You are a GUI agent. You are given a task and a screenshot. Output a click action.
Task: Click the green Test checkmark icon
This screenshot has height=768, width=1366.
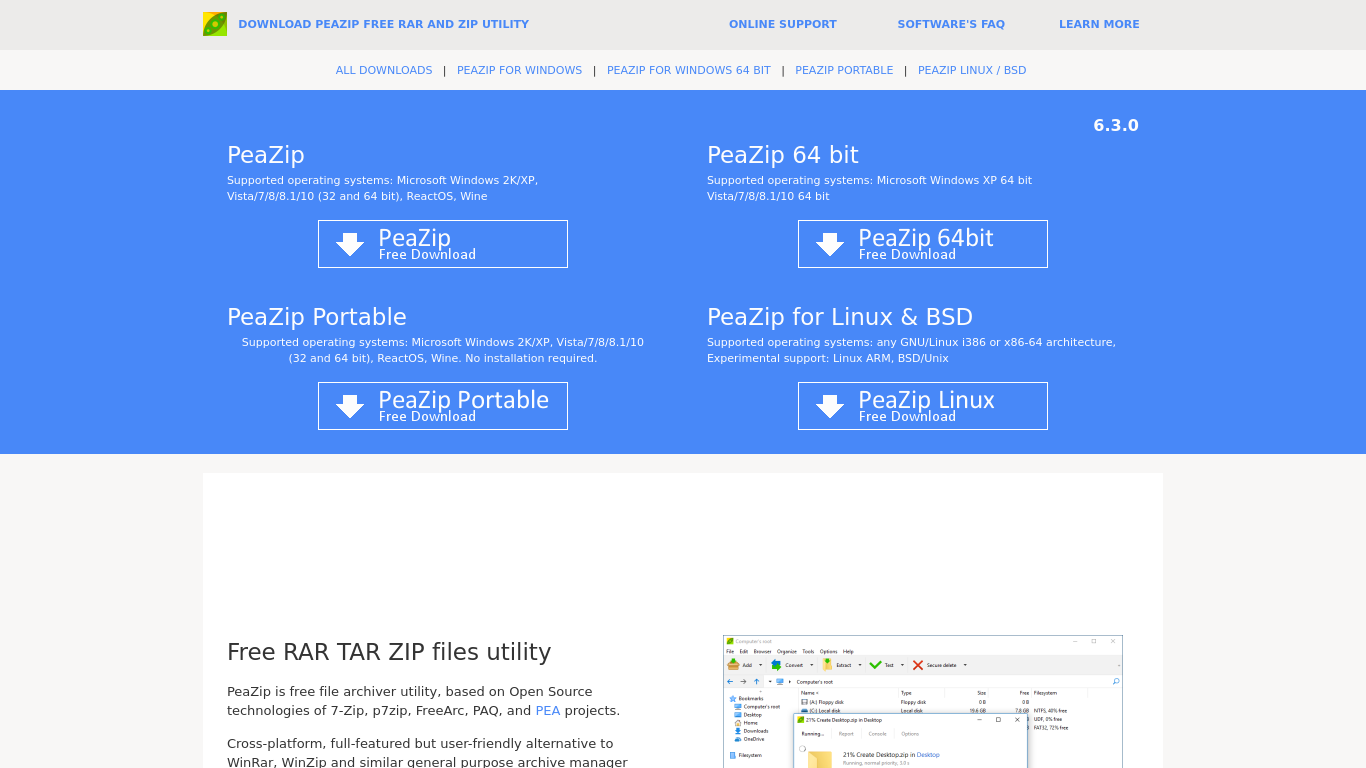coord(875,663)
